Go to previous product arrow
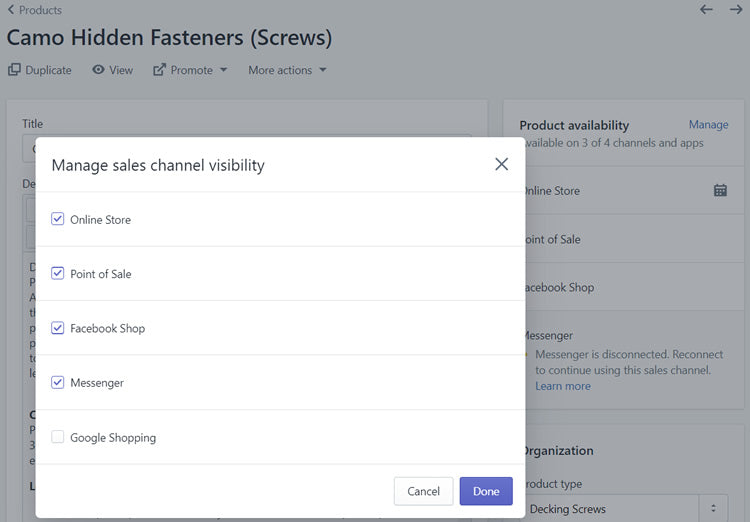This screenshot has width=750, height=522. point(706,10)
